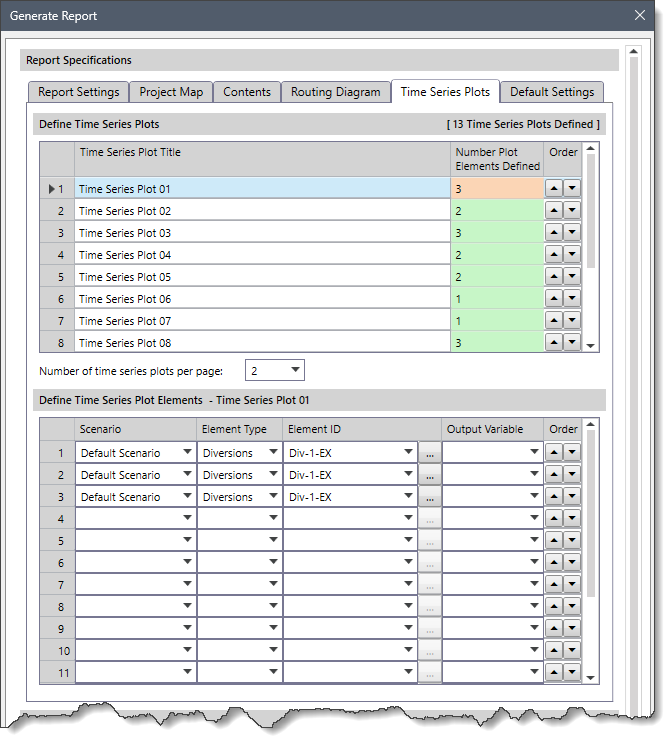Open the Routing Diagram tab
Screen dimensions: 670x741
[335, 92]
